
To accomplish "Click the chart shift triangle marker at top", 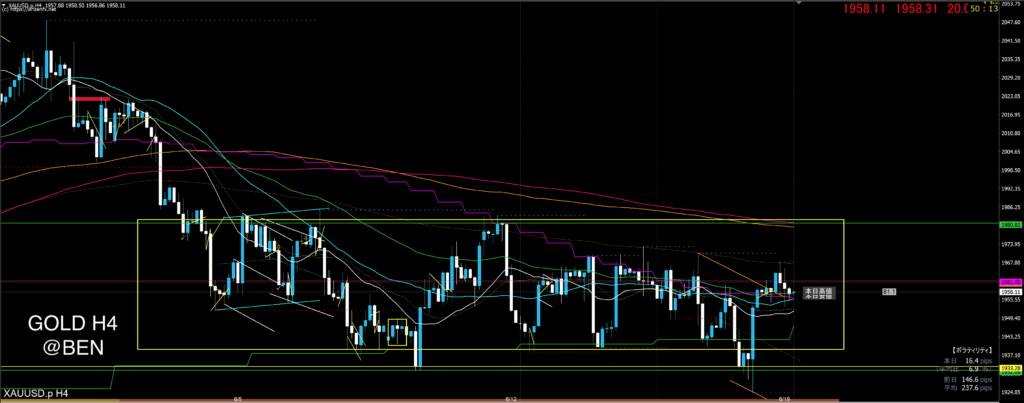I will 796,4.
